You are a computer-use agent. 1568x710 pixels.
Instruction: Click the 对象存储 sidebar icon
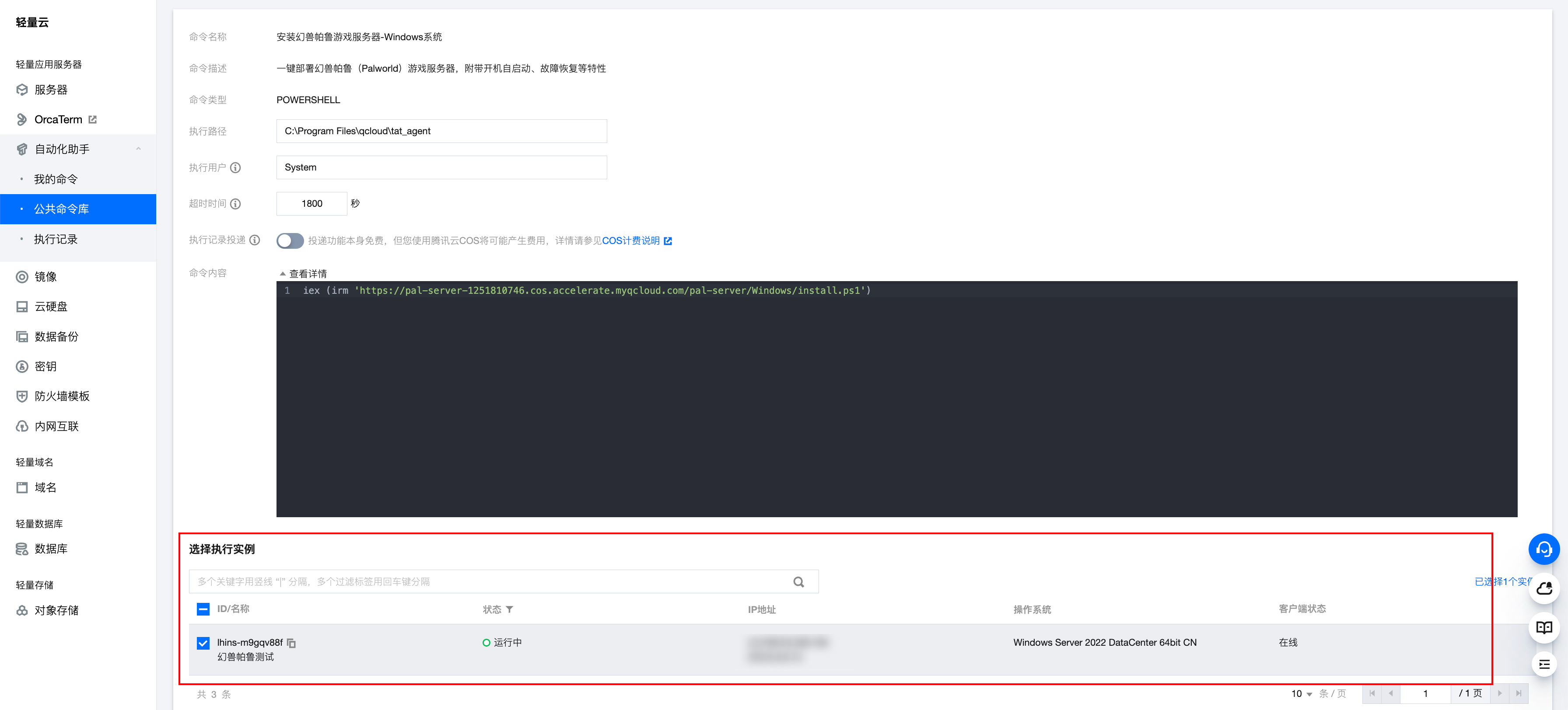pos(22,610)
